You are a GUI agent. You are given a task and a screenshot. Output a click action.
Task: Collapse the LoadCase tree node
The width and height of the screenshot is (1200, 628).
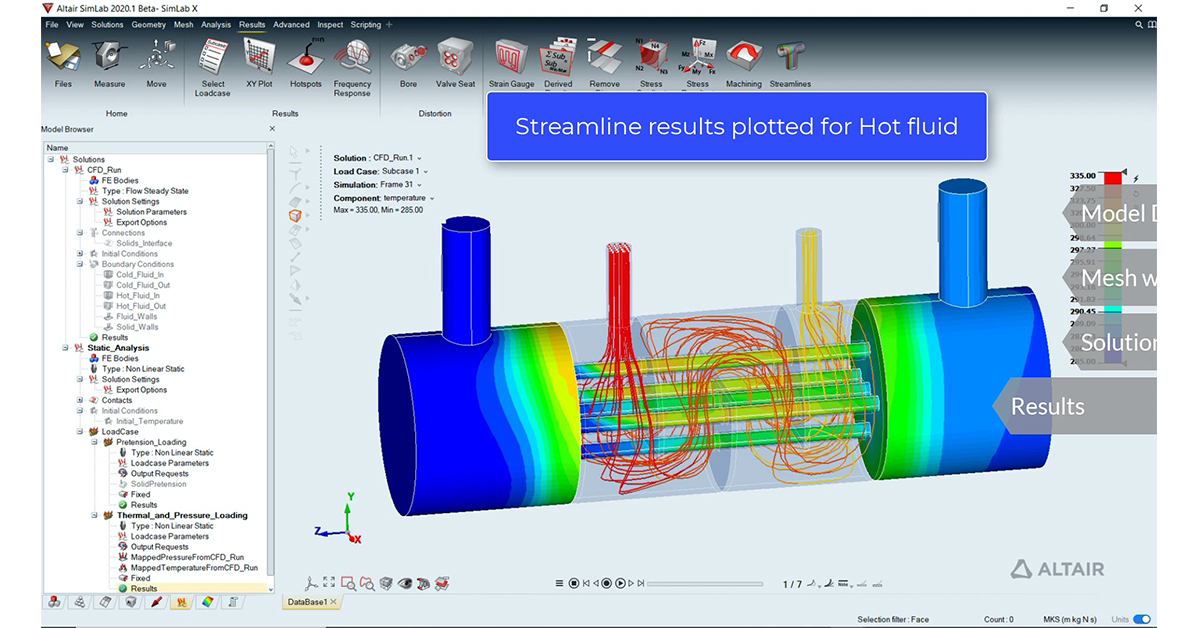[x=80, y=432]
